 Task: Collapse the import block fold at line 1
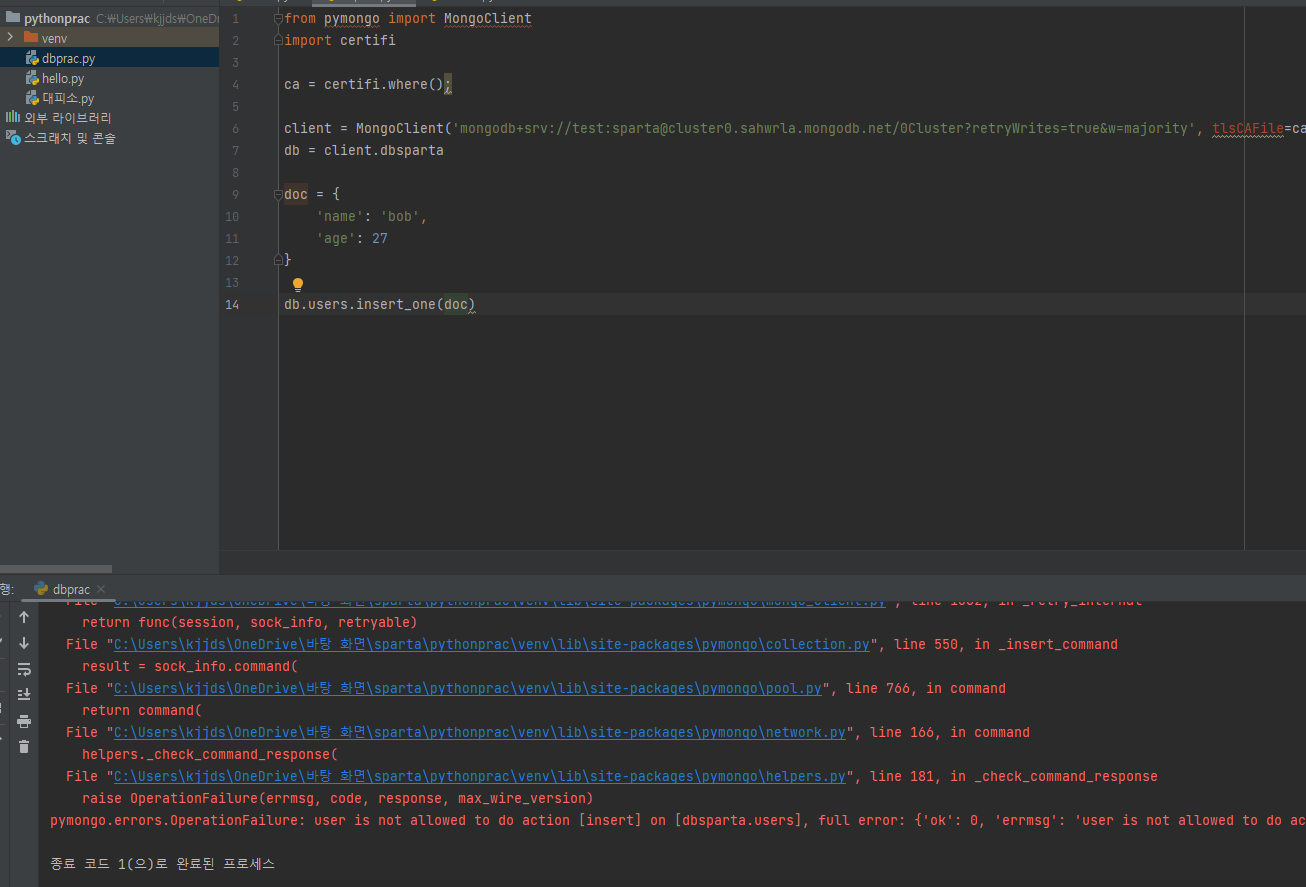[x=279, y=19]
